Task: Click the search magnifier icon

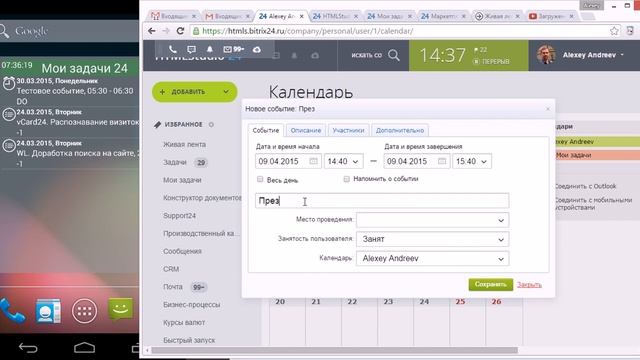Action: (x=394, y=55)
